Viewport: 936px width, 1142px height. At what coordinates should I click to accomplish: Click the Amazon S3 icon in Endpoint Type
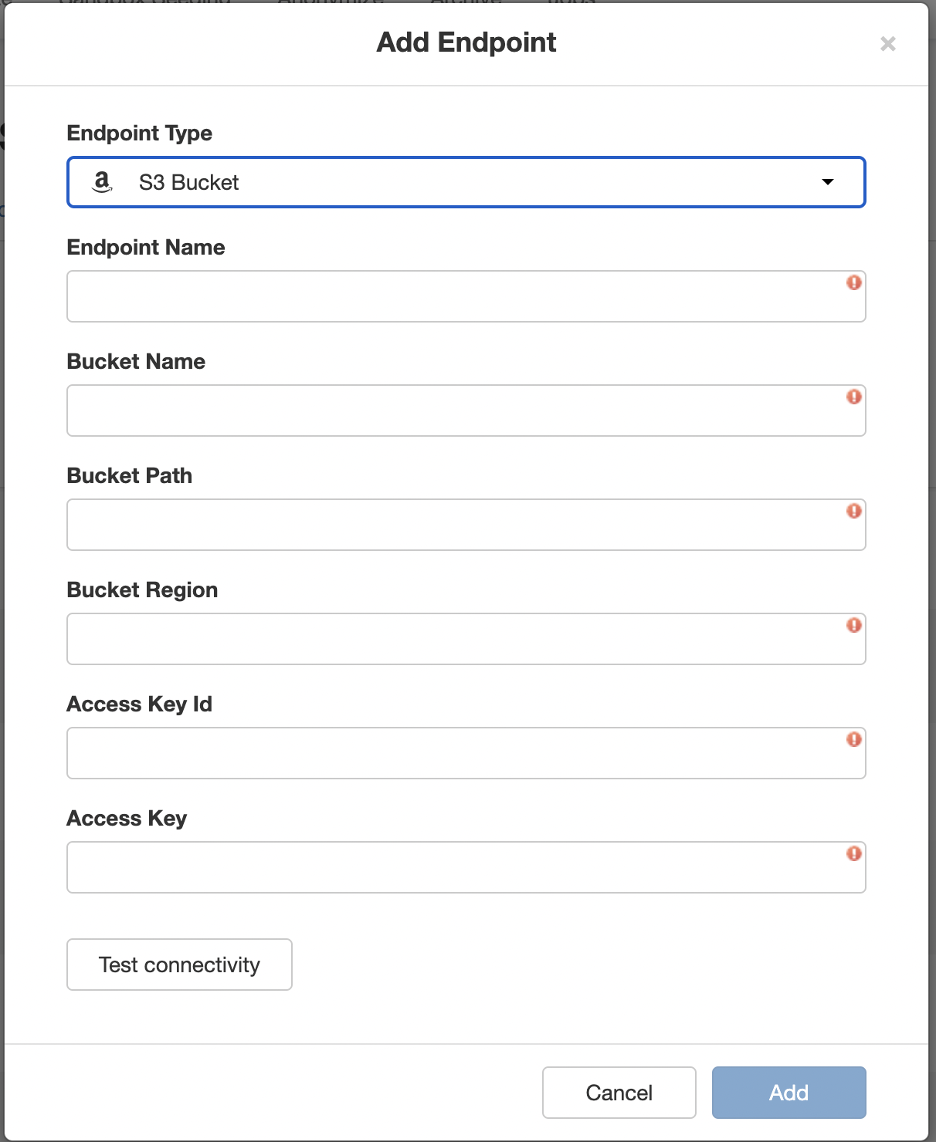(x=101, y=182)
